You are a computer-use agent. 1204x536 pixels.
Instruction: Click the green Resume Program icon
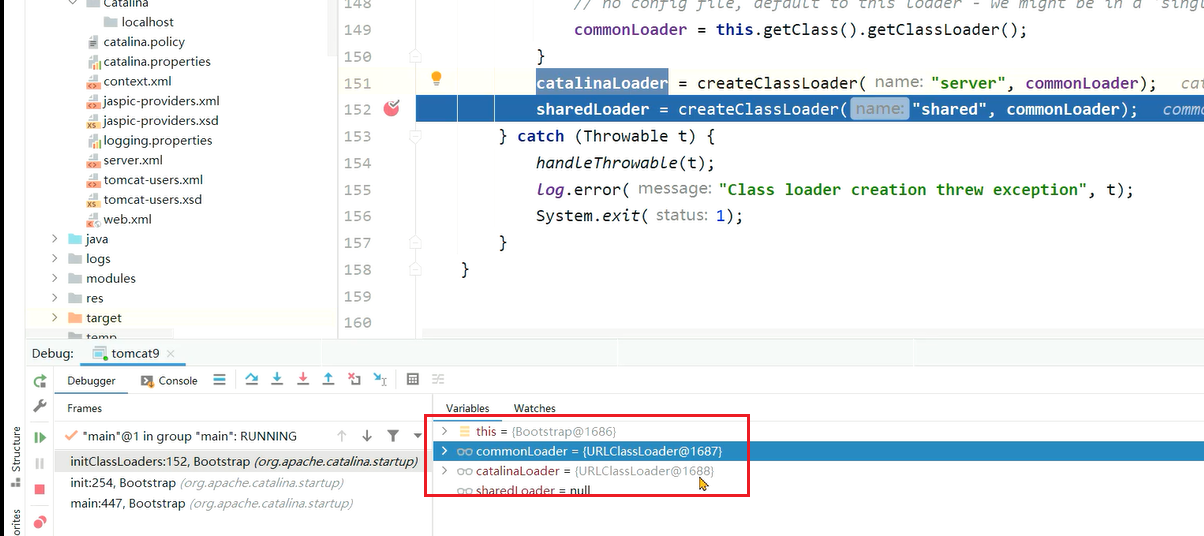pyautogui.click(x=40, y=438)
